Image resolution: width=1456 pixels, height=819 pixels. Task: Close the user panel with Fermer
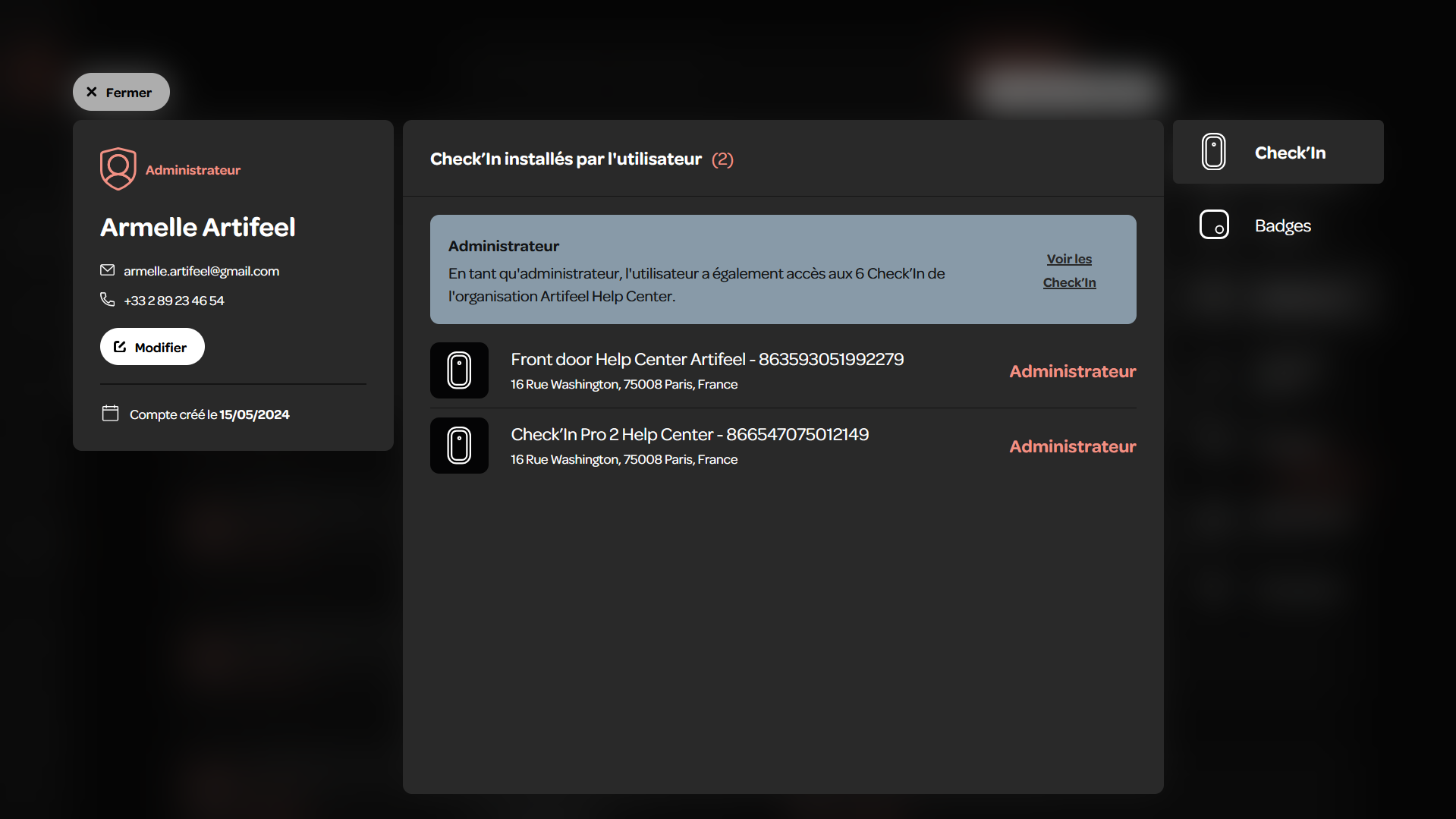click(121, 92)
